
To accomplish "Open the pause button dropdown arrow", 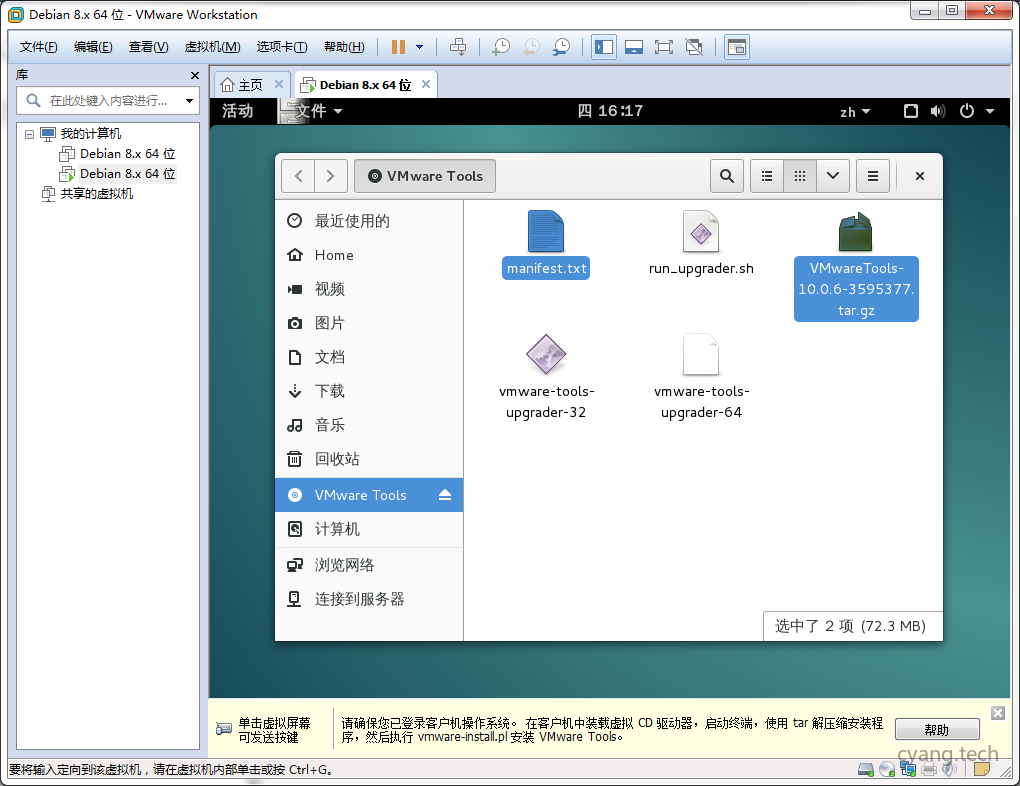I will tap(419, 47).
